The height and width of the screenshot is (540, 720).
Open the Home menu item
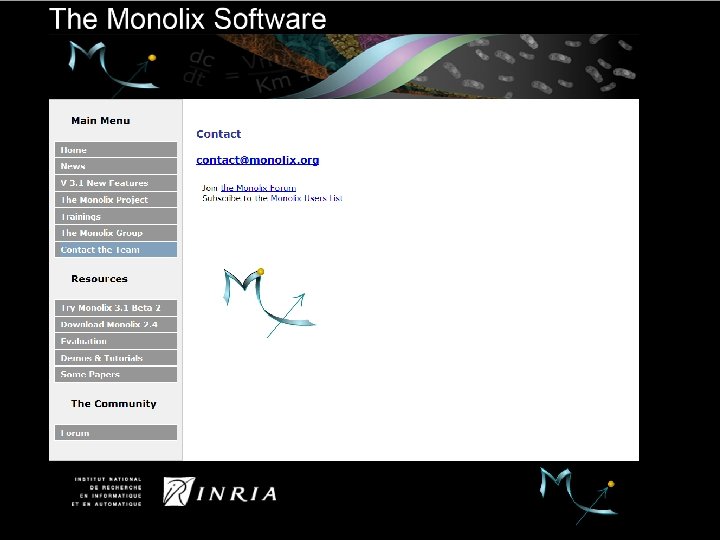point(116,150)
